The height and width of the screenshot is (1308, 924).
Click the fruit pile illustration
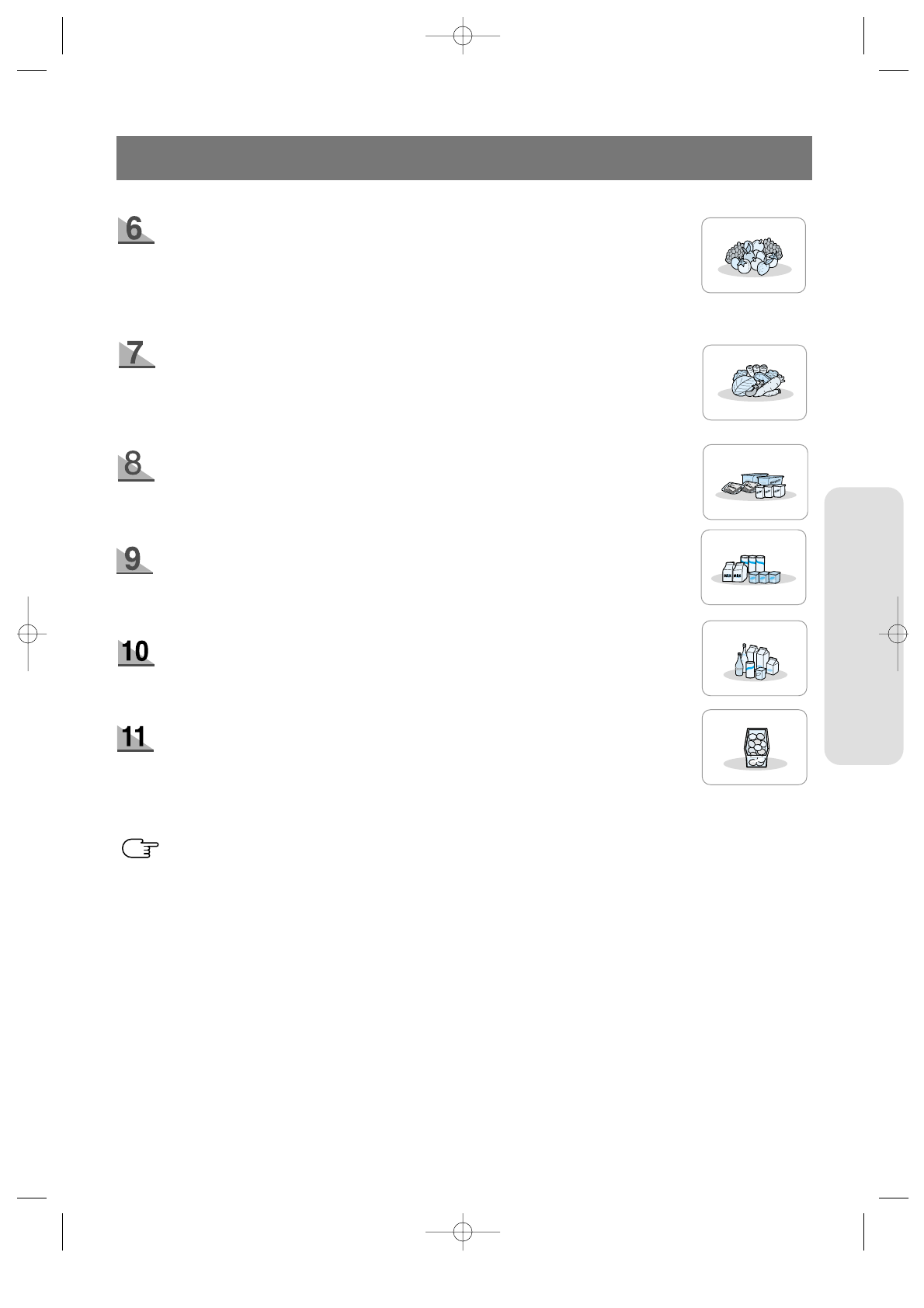[753, 256]
